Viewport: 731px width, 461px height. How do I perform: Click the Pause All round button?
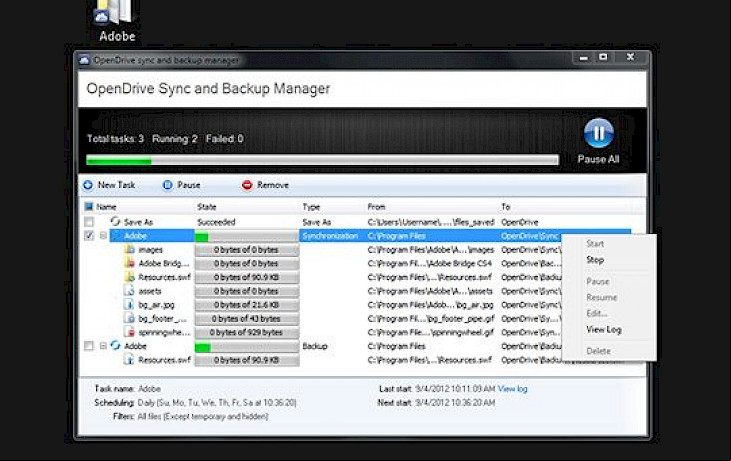598,133
